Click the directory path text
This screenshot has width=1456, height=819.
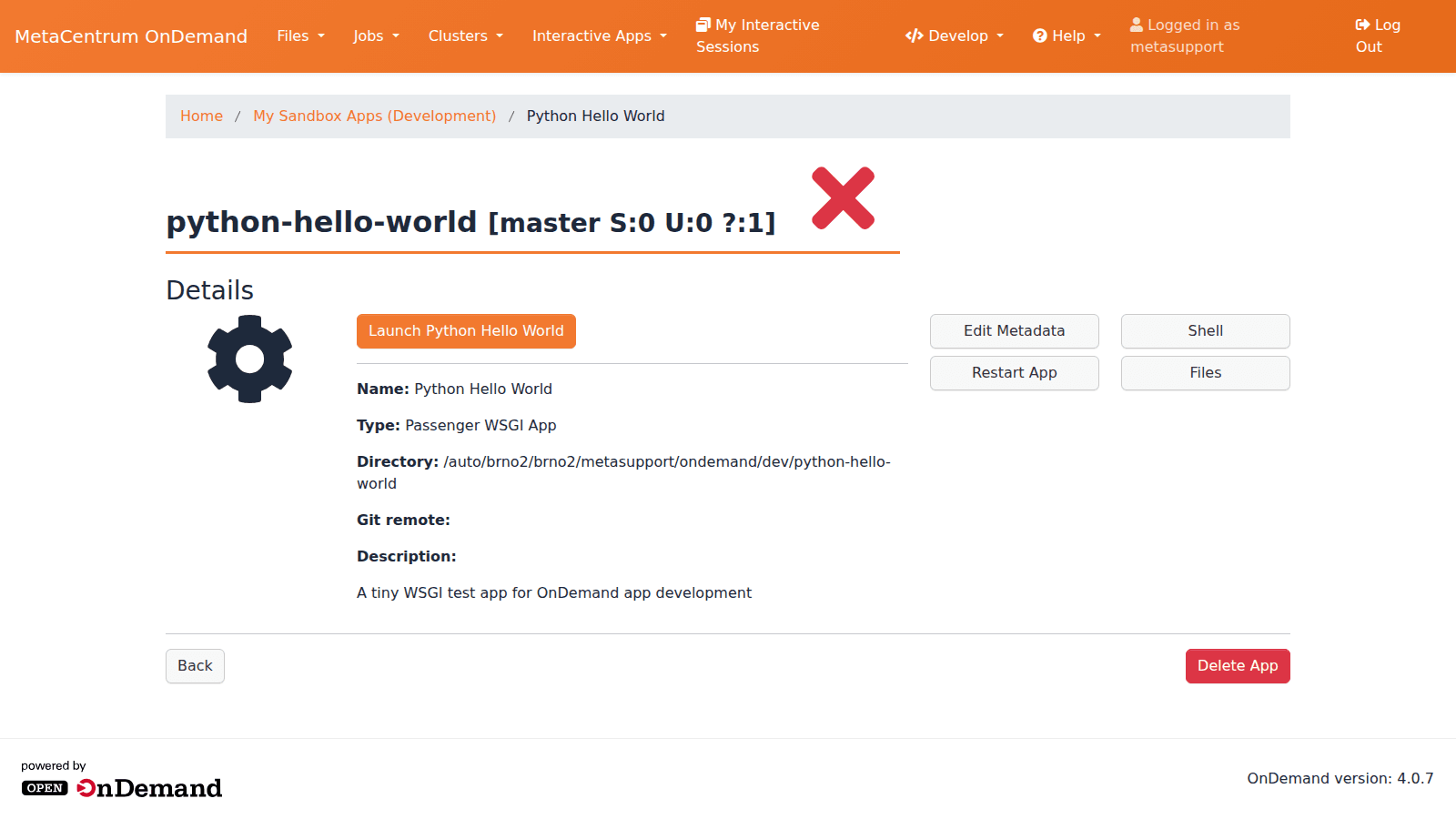pyautogui.click(x=623, y=472)
